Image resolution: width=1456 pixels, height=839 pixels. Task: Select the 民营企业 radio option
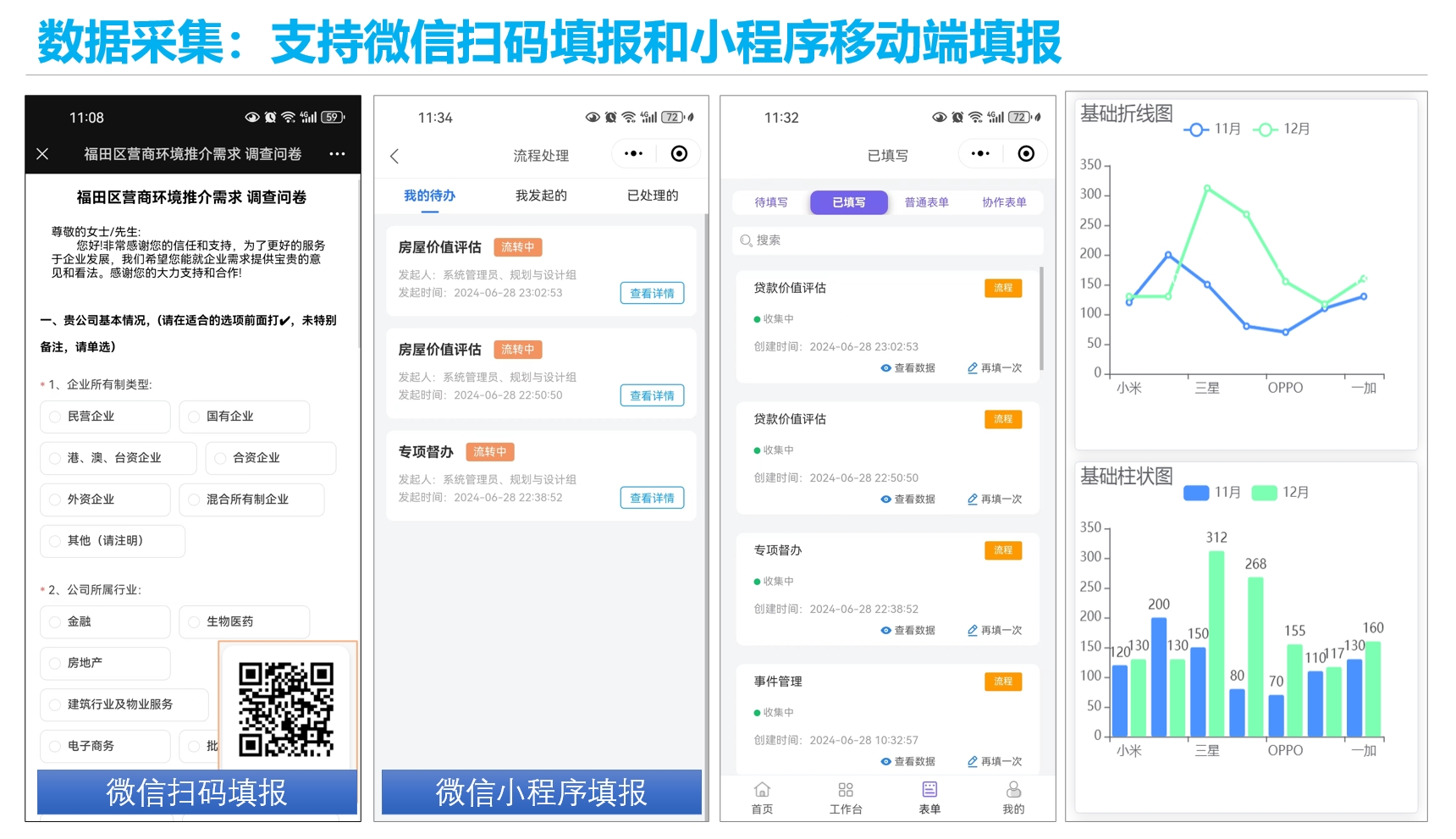pyautogui.click(x=56, y=417)
